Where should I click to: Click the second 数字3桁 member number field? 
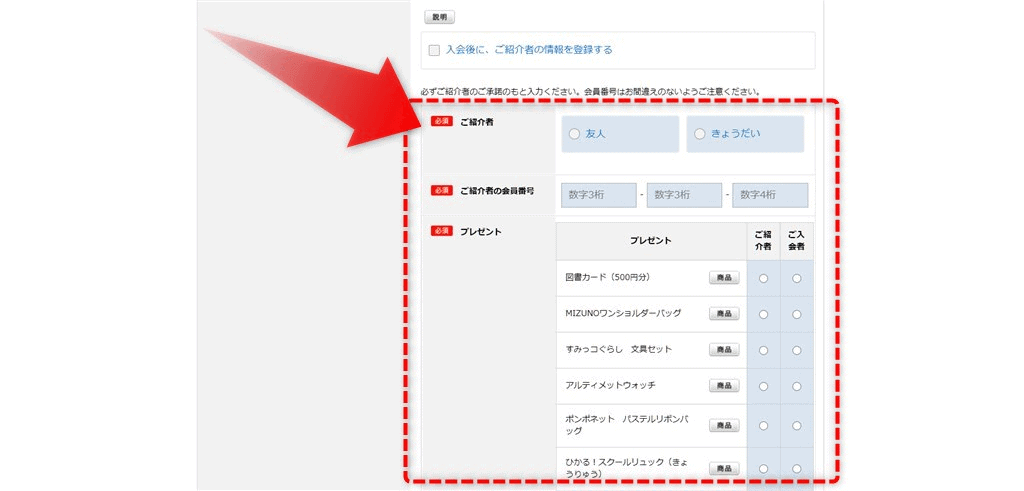684,194
